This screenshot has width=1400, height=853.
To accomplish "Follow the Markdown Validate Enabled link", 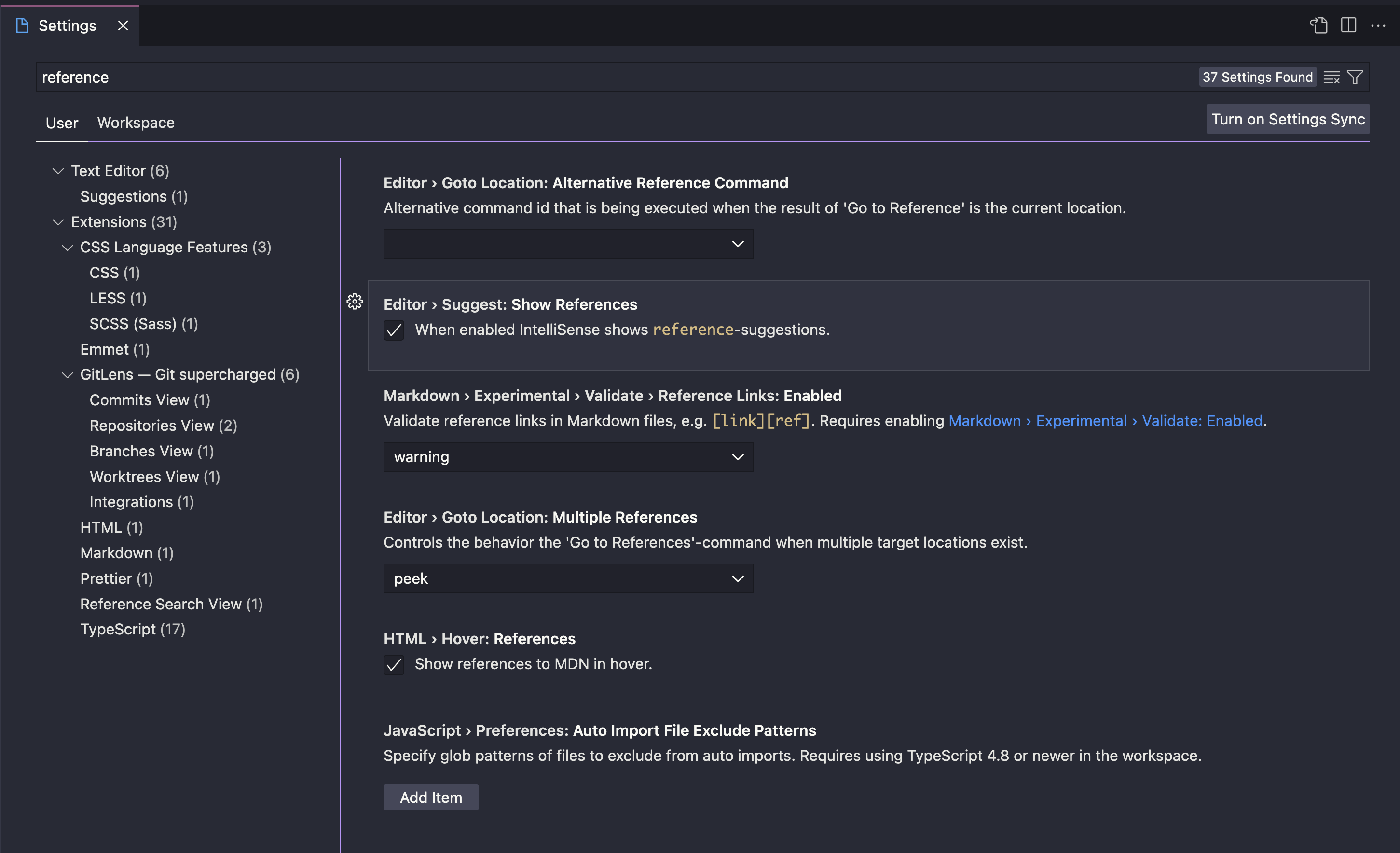I will point(1105,421).
